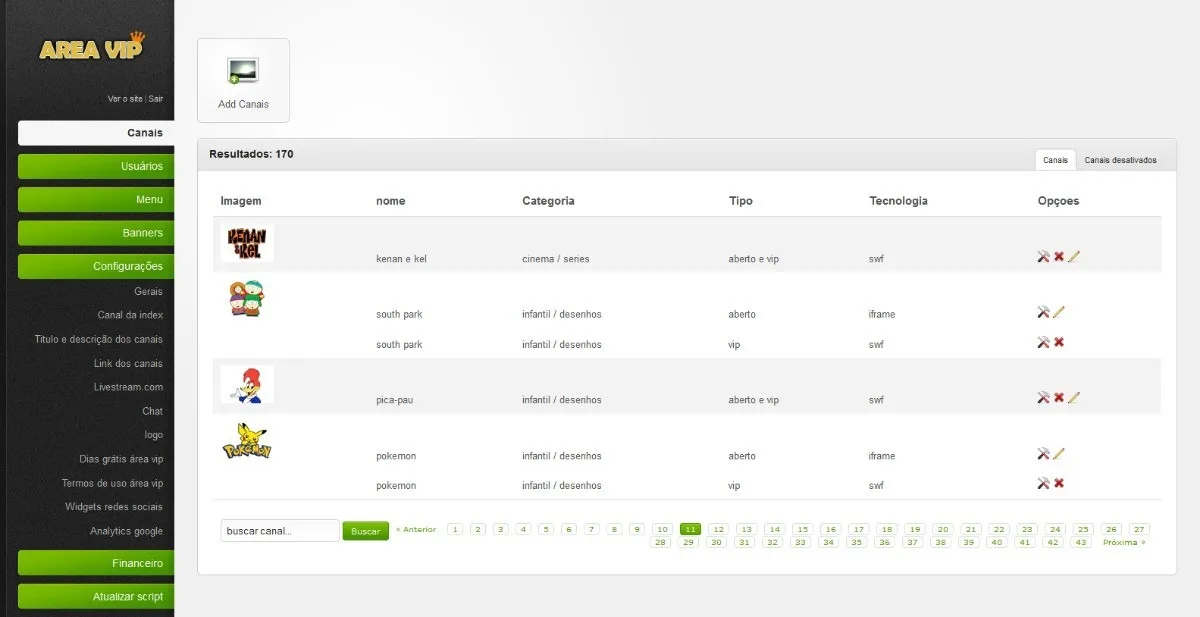Open Termos de uso área vip
Viewport: 1200px width, 617px height.
point(112,483)
